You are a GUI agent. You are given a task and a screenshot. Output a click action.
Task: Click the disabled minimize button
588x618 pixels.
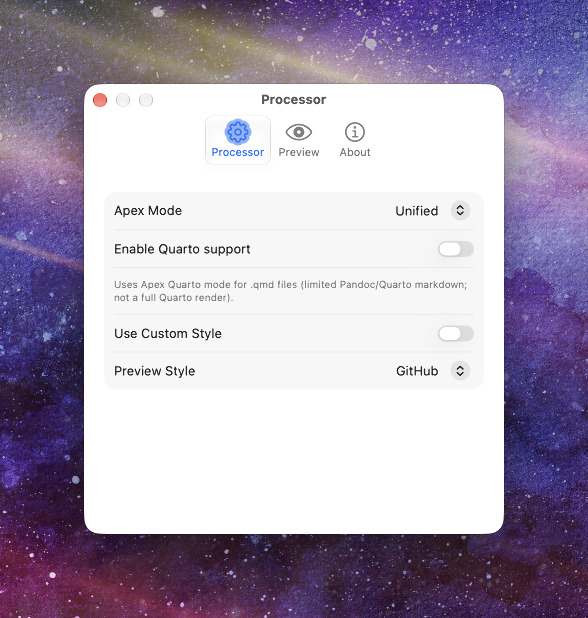point(123,100)
